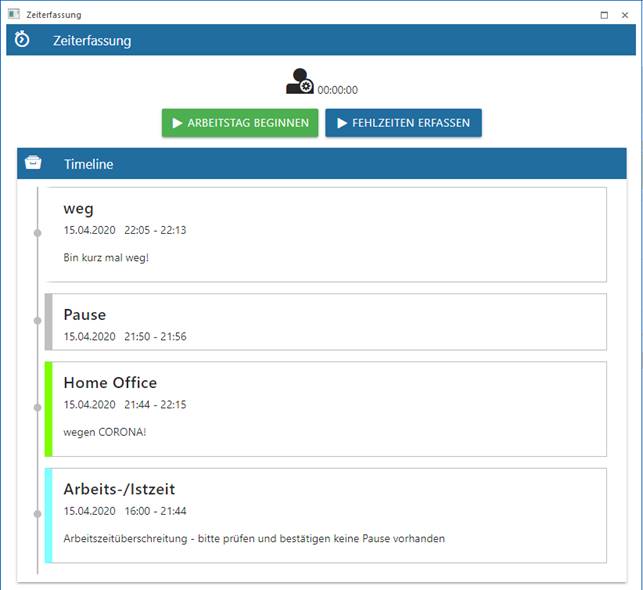
Task: Start workday with Arbeitstag beginnen button
Action: click(240, 123)
